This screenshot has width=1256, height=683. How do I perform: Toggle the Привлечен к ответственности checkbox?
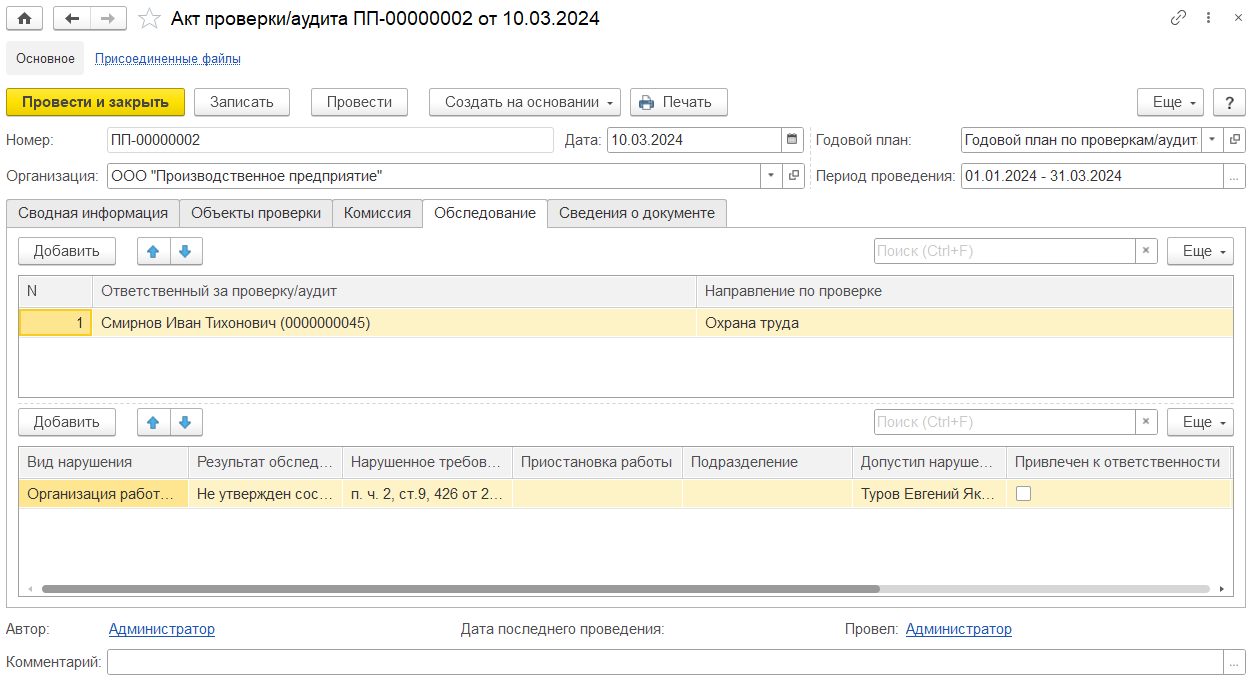pos(1023,493)
